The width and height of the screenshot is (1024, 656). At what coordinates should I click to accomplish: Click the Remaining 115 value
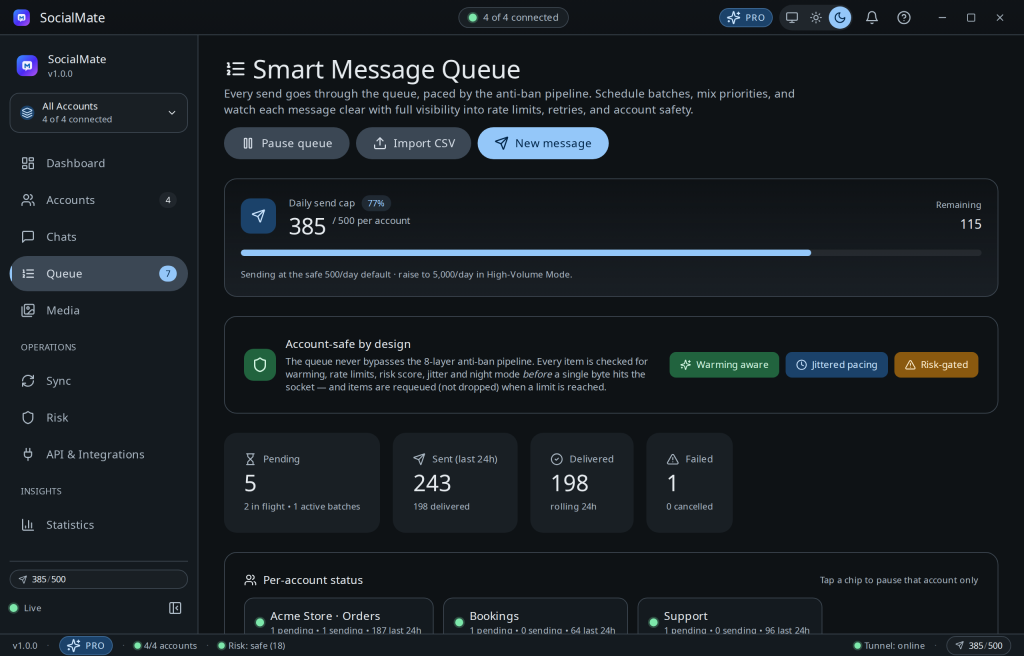click(970, 224)
